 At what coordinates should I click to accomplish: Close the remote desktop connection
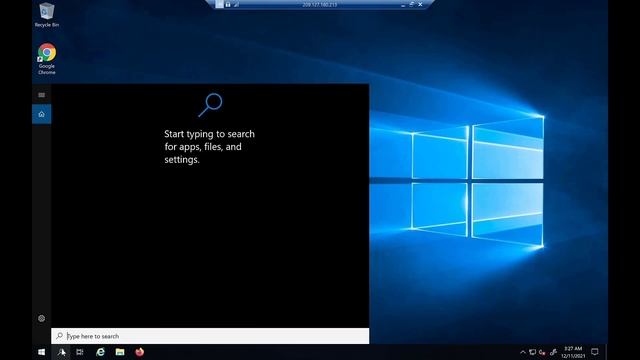(420, 4)
